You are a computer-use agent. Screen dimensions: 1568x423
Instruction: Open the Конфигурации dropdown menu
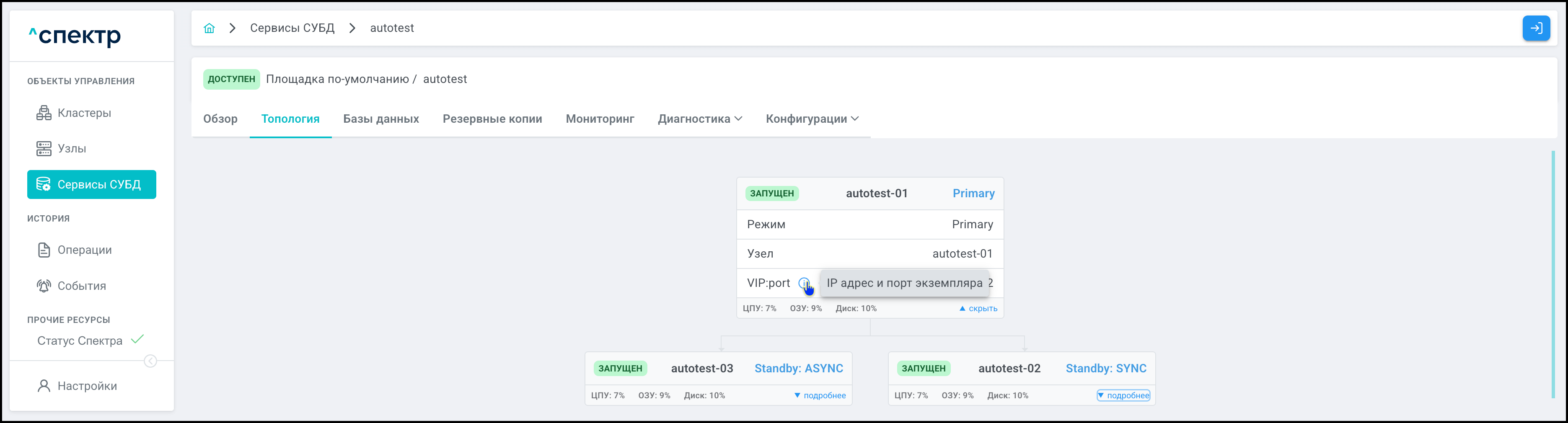tap(811, 119)
